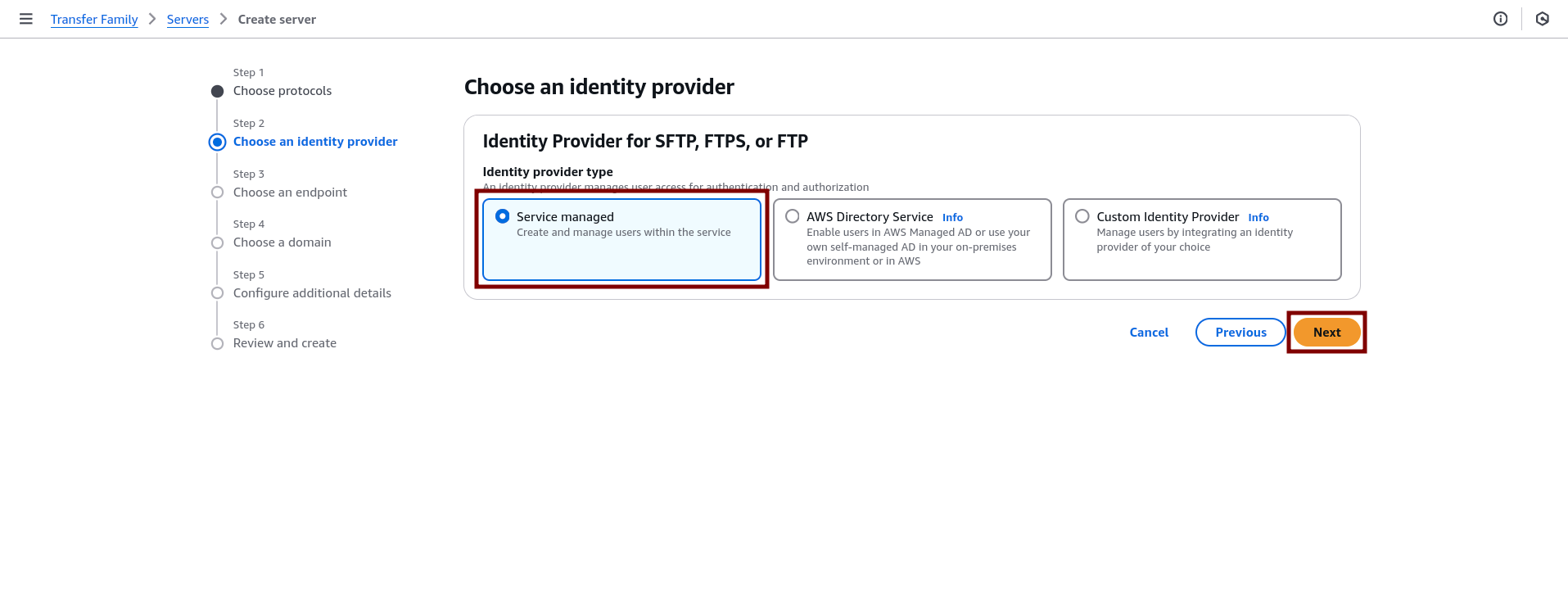The height and width of the screenshot is (598, 1568).
Task: Cancel the server creation
Action: (x=1148, y=332)
